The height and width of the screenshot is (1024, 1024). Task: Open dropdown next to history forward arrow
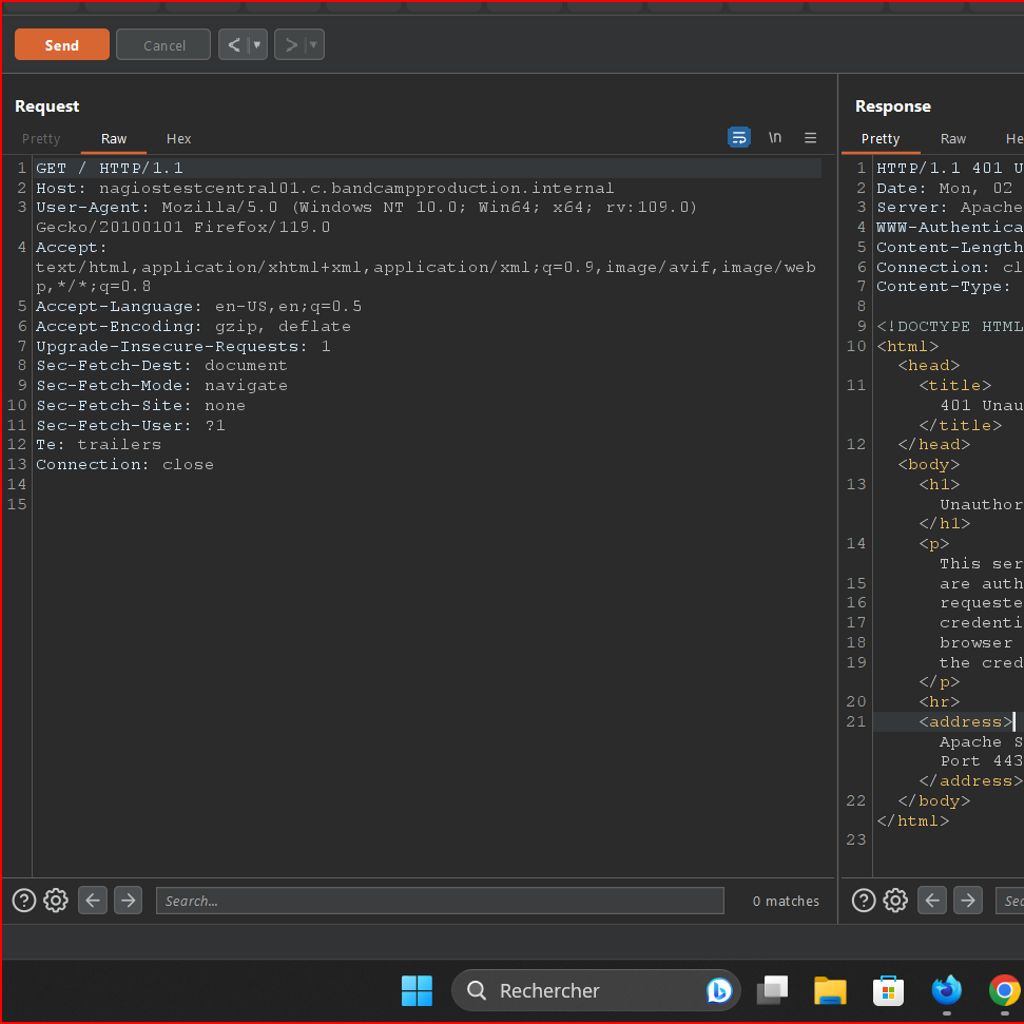(313, 45)
